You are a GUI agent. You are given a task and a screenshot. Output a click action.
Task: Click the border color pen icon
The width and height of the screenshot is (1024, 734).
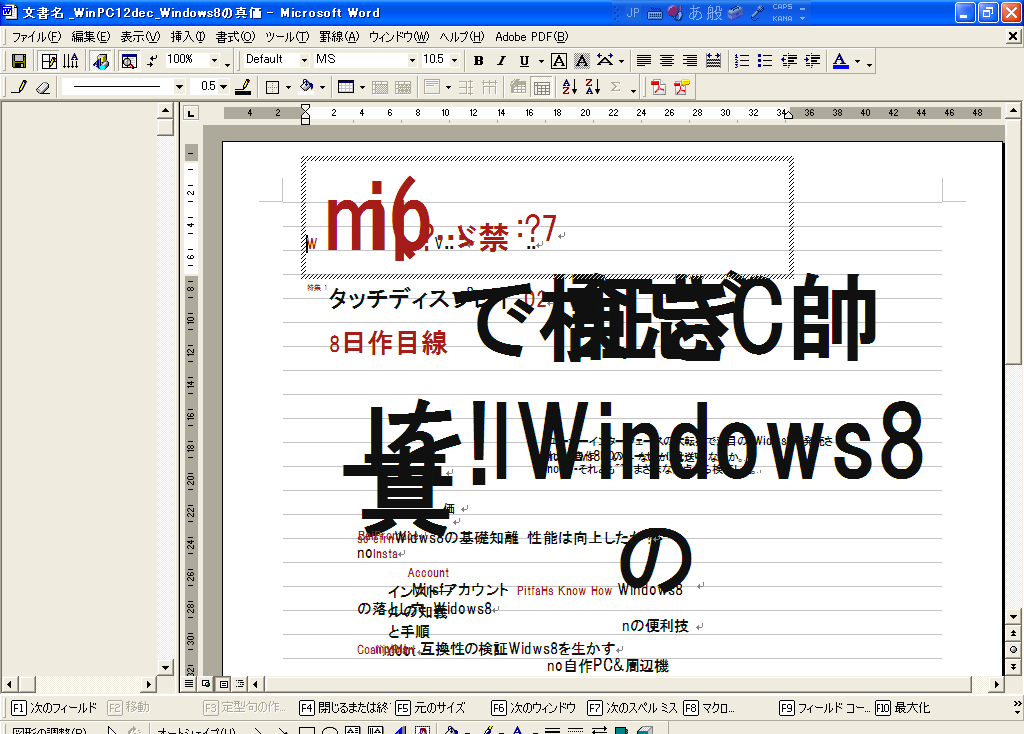point(243,87)
